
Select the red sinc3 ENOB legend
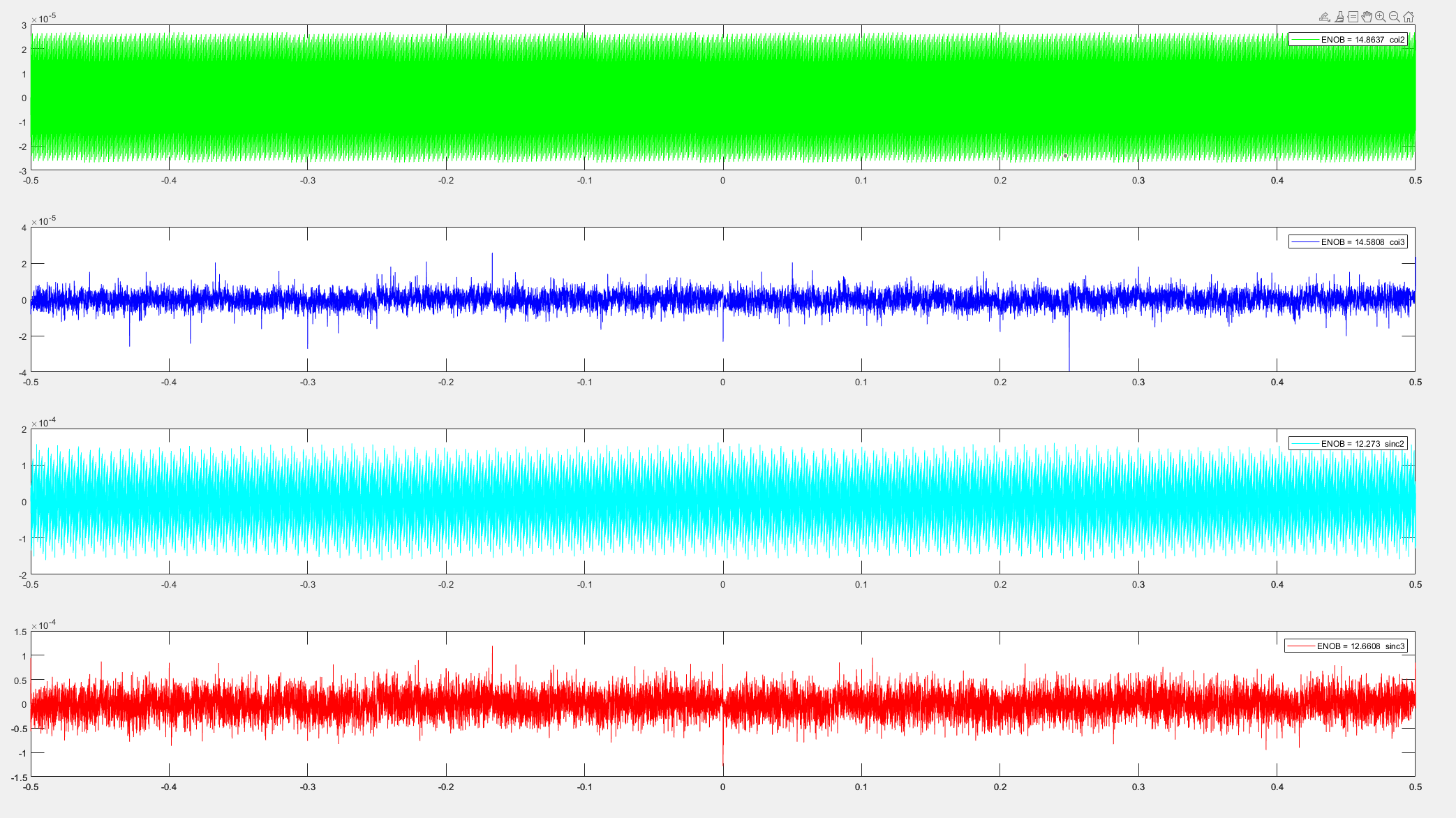(1346, 646)
